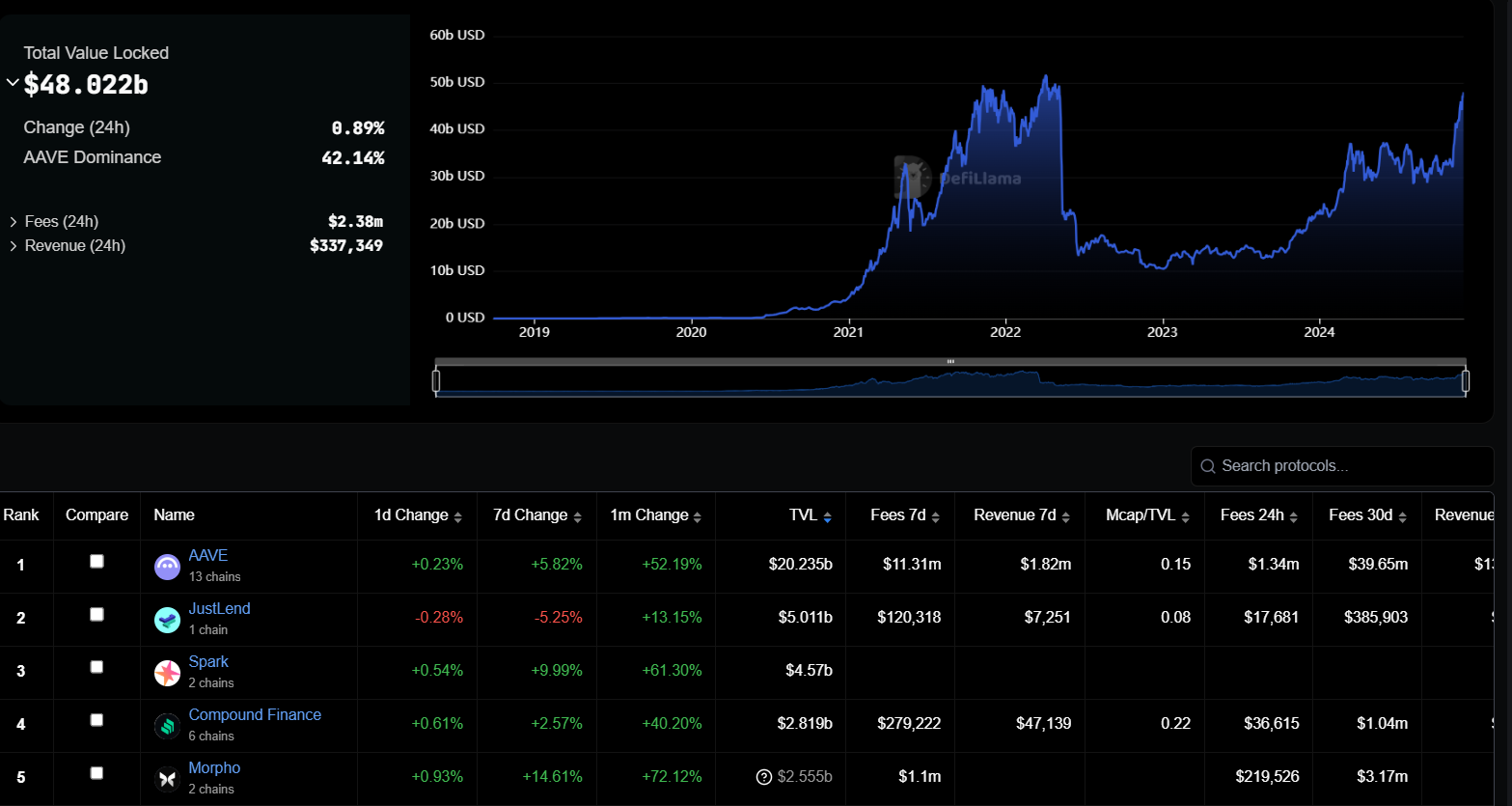Sort by Revenue 7d column arrows
Viewport: 1512px width, 806px height.
point(1066,517)
